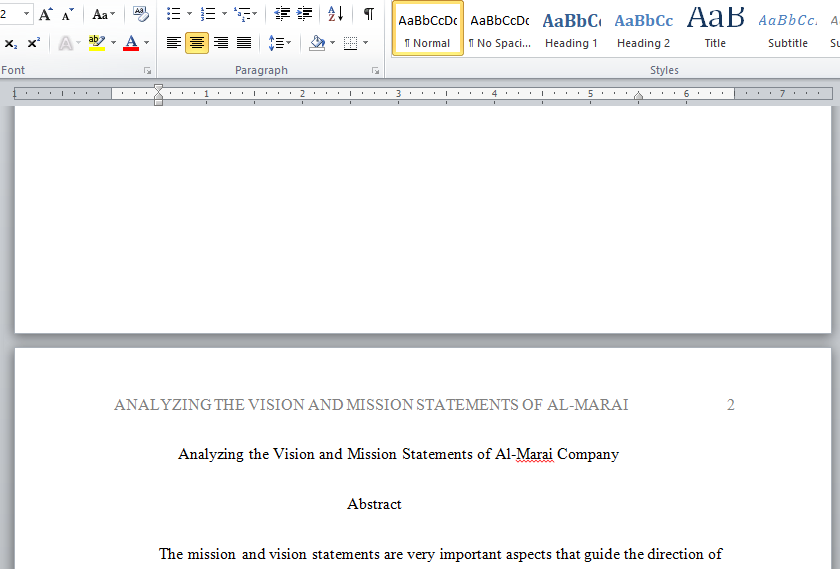Click the running head header text
The image size is (840, 569).
371,405
